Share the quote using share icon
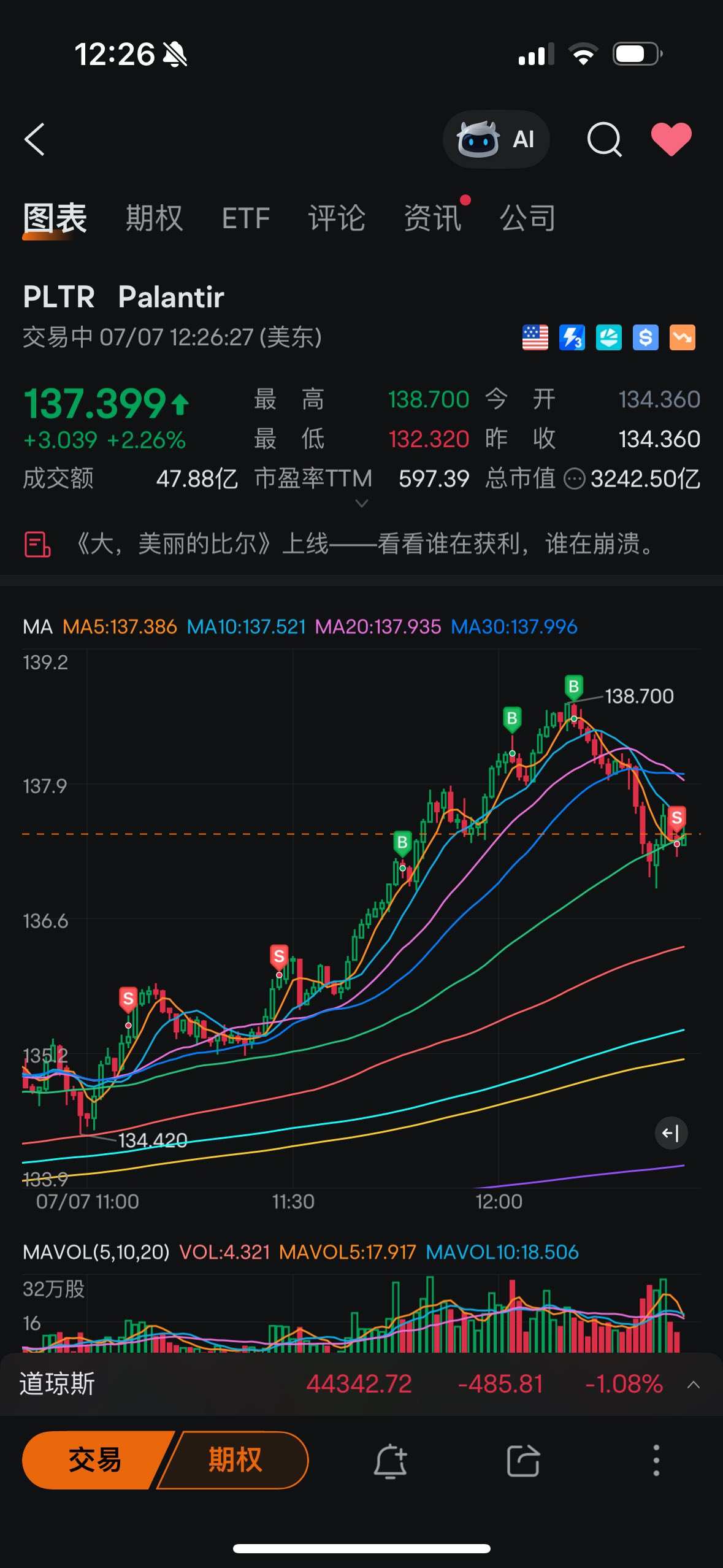The image size is (723, 1568). (x=523, y=1461)
